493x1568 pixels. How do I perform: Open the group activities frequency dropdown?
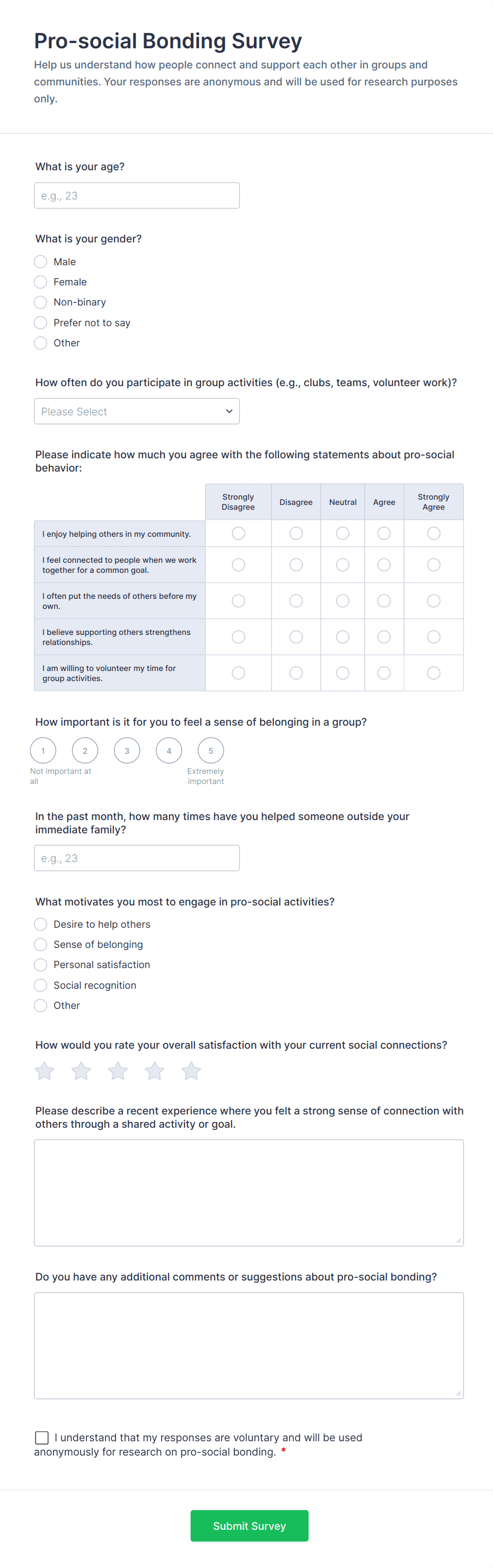pyautogui.click(x=136, y=411)
